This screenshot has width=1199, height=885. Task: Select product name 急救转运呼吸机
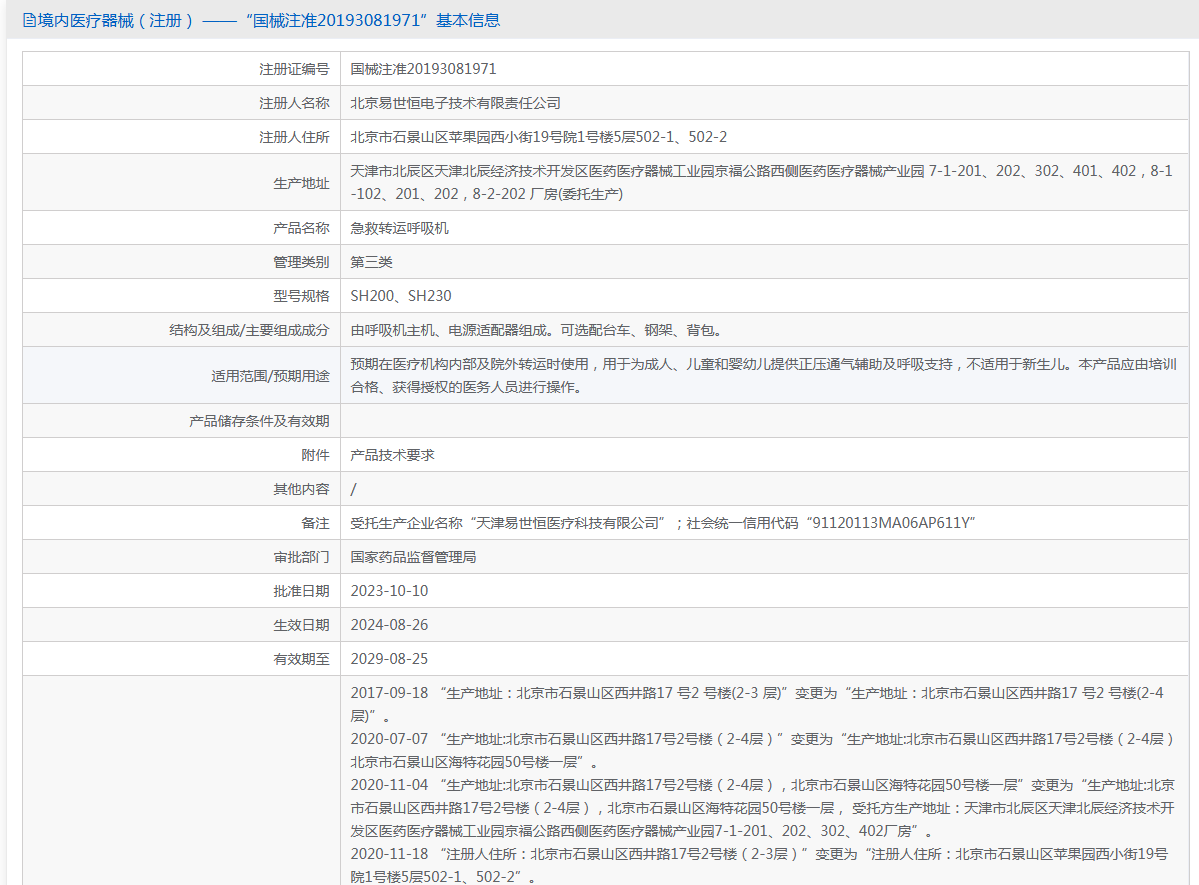click(399, 228)
